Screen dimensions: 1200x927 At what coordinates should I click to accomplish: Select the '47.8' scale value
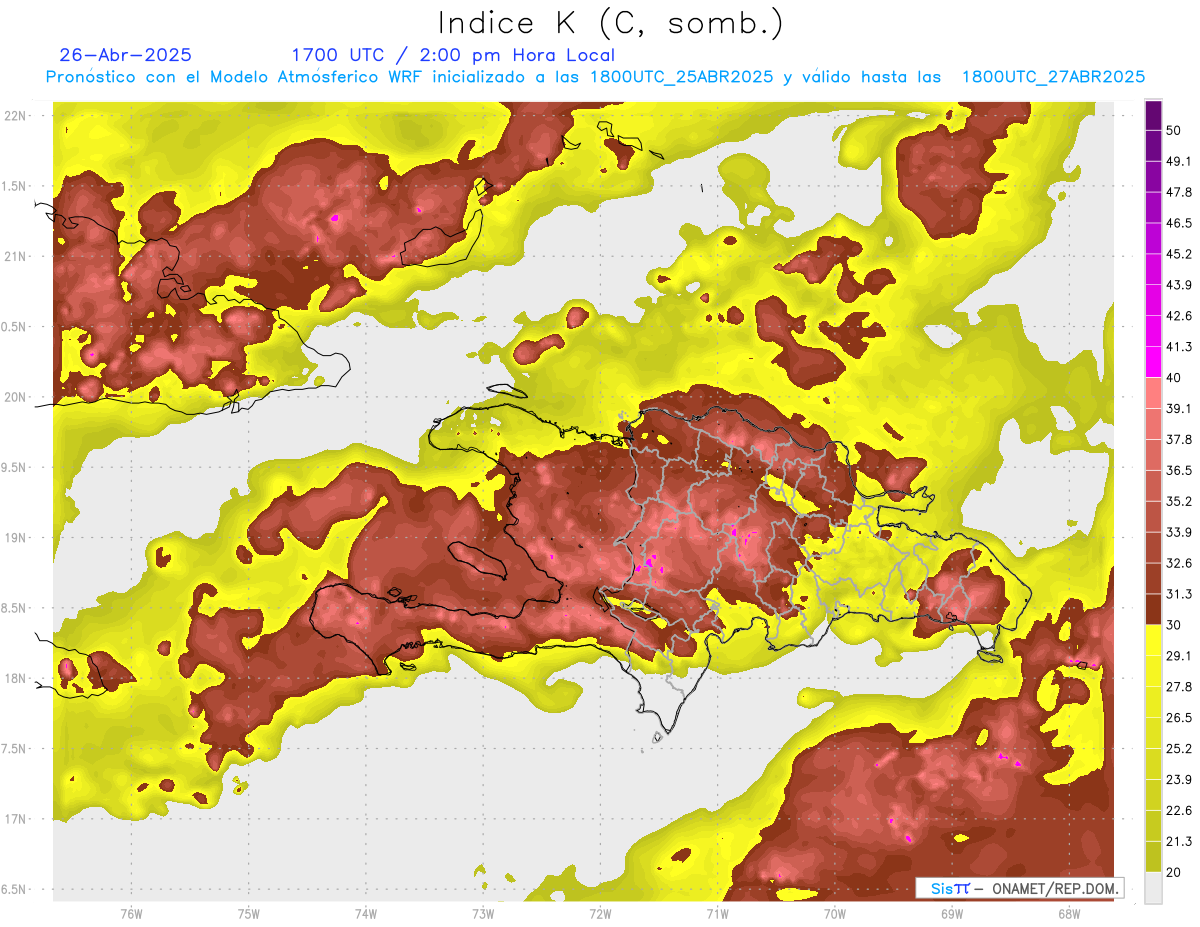pos(1179,192)
